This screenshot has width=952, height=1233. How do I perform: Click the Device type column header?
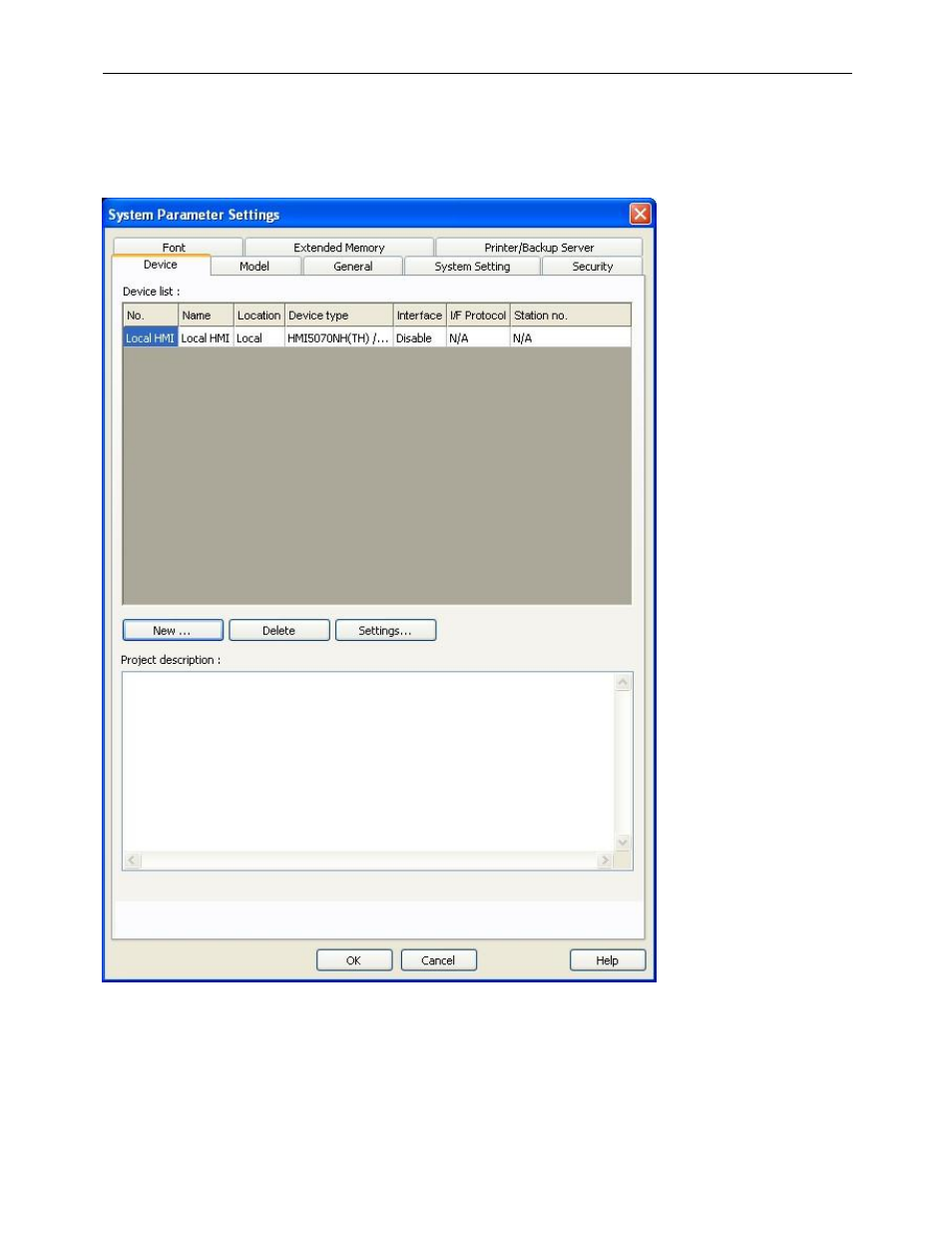(x=338, y=315)
